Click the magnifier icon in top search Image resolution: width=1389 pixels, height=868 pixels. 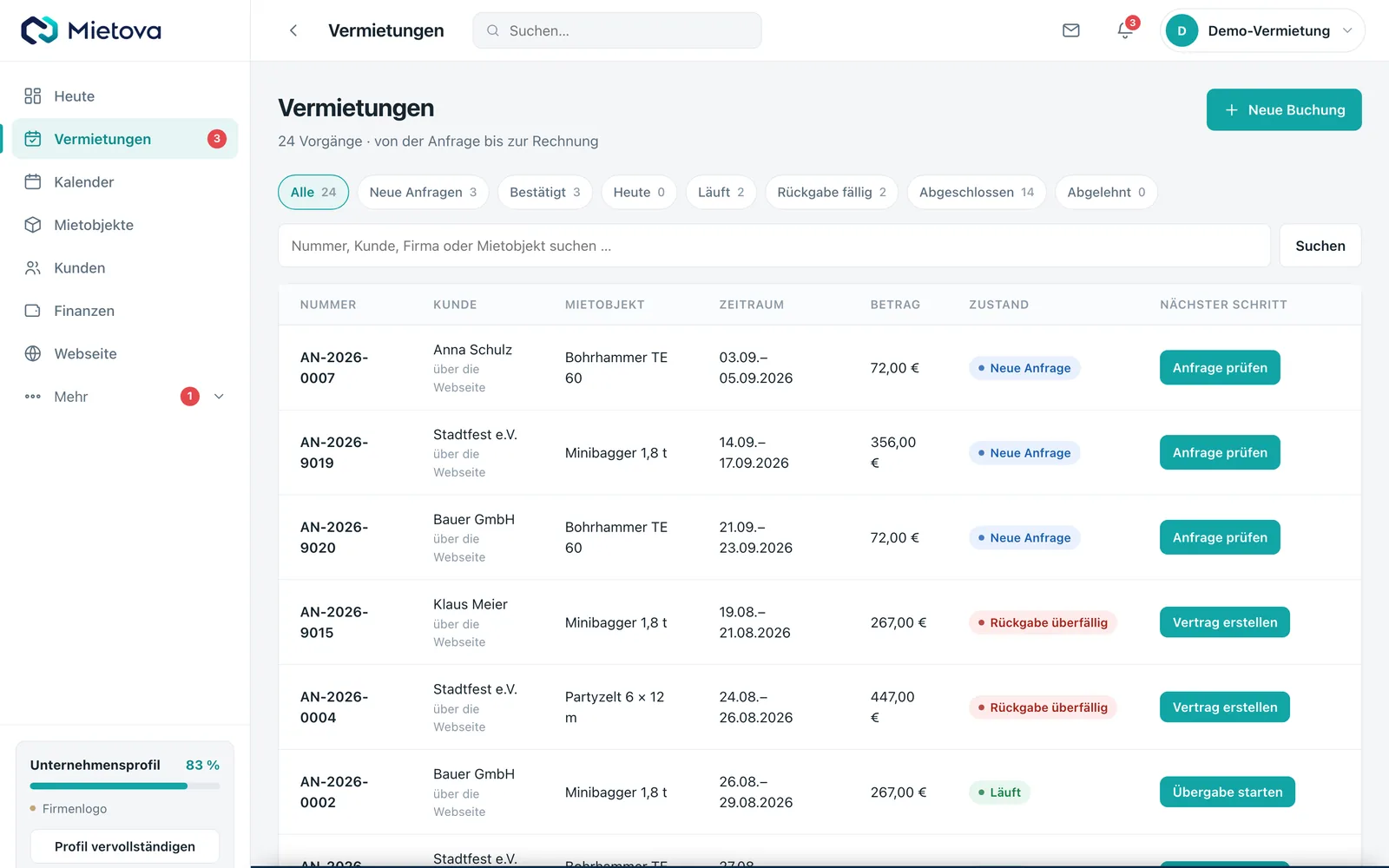pos(493,30)
